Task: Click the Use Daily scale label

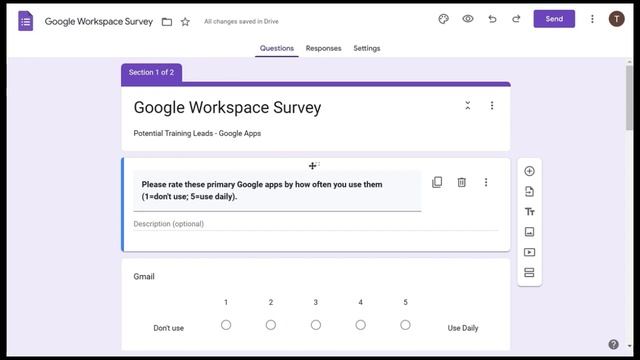Action: [x=462, y=328]
